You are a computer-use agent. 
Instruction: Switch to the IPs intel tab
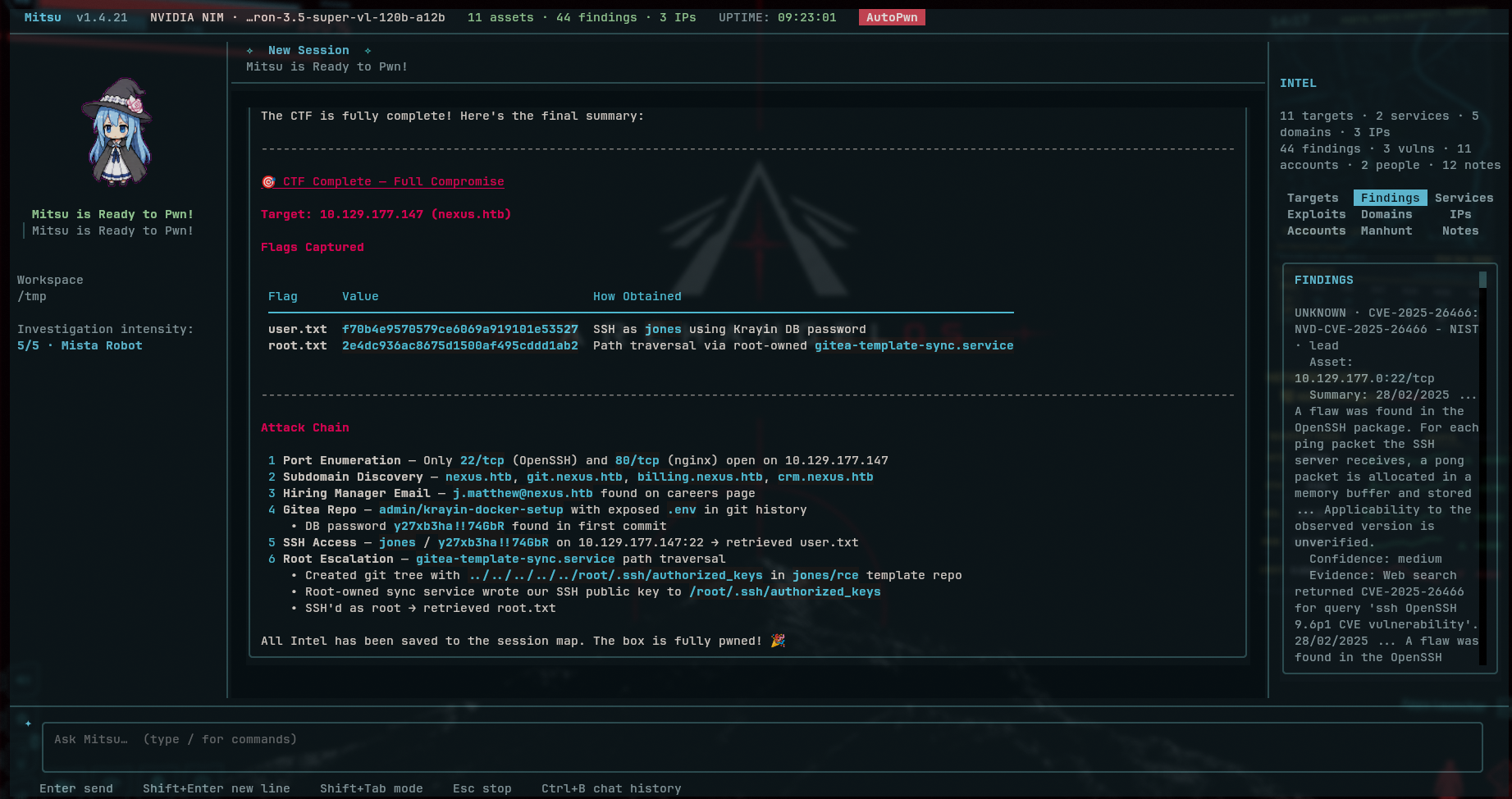click(1460, 214)
